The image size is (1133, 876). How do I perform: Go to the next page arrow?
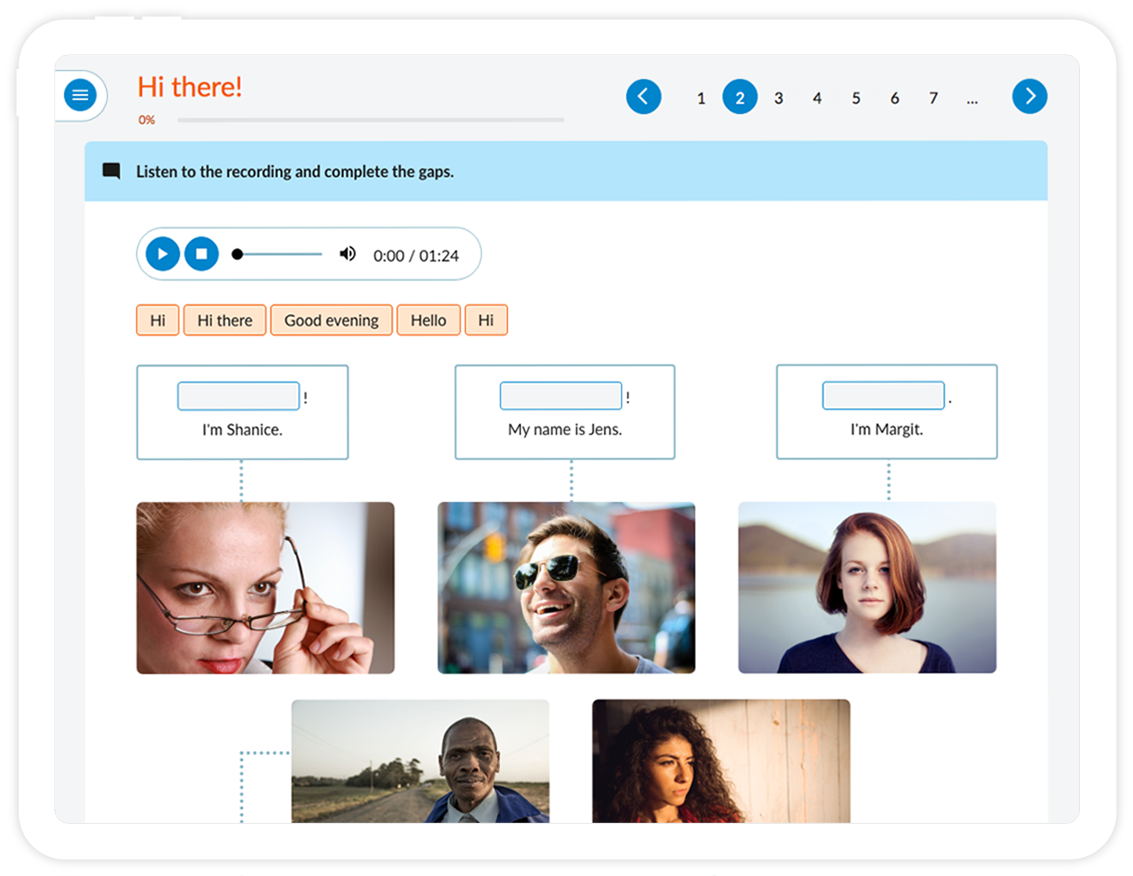(1029, 97)
